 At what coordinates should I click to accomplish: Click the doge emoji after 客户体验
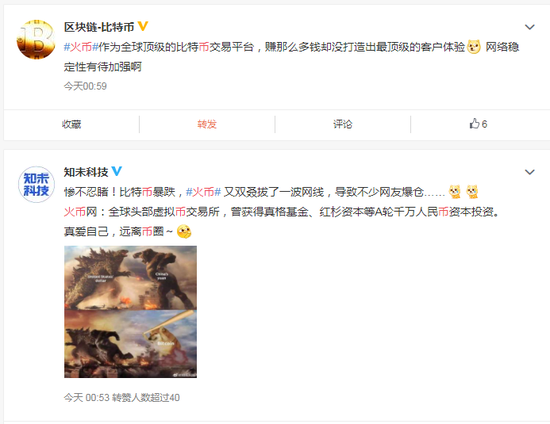pyautogui.click(x=474, y=47)
